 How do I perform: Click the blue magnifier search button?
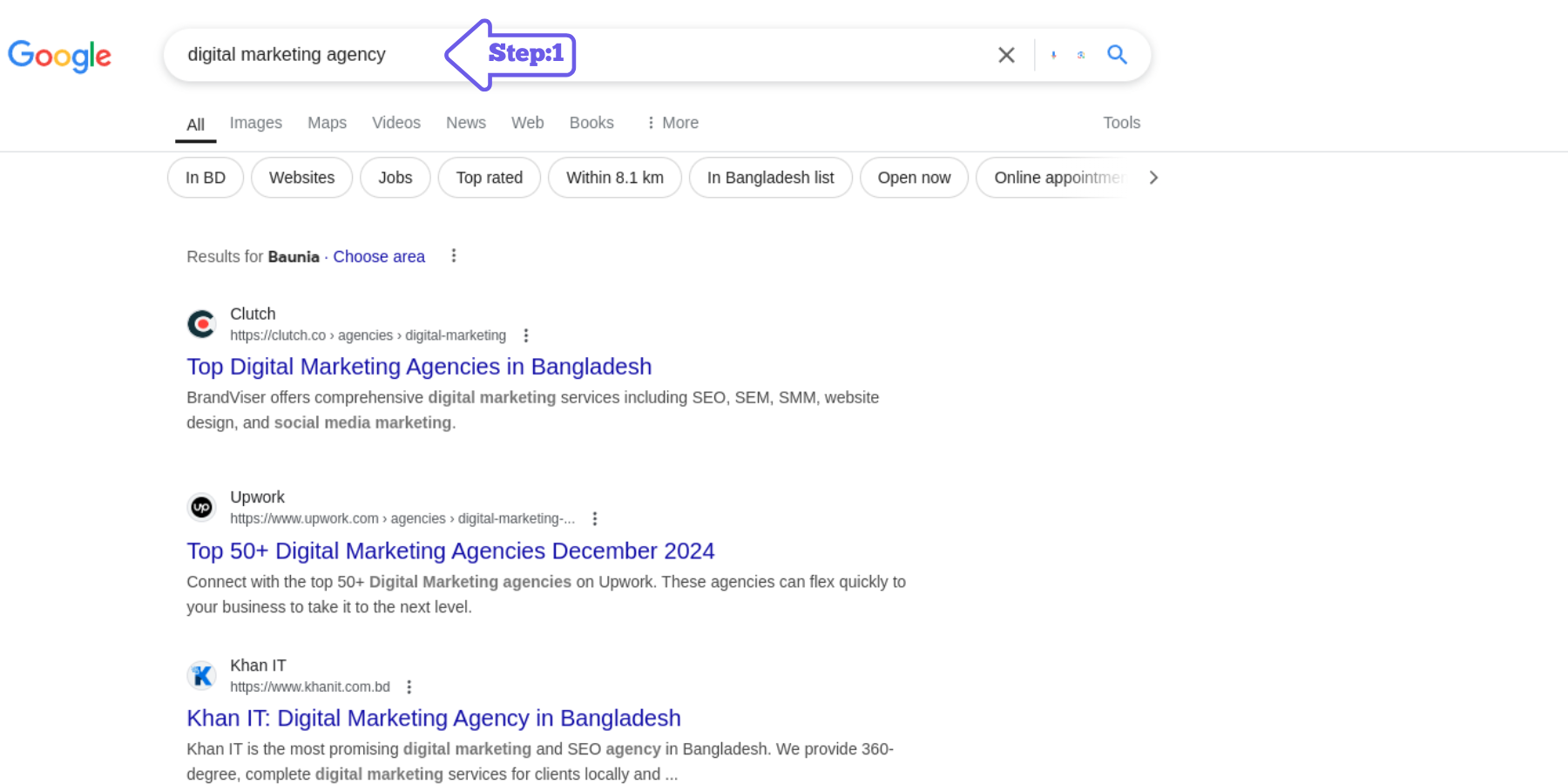click(x=1117, y=55)
